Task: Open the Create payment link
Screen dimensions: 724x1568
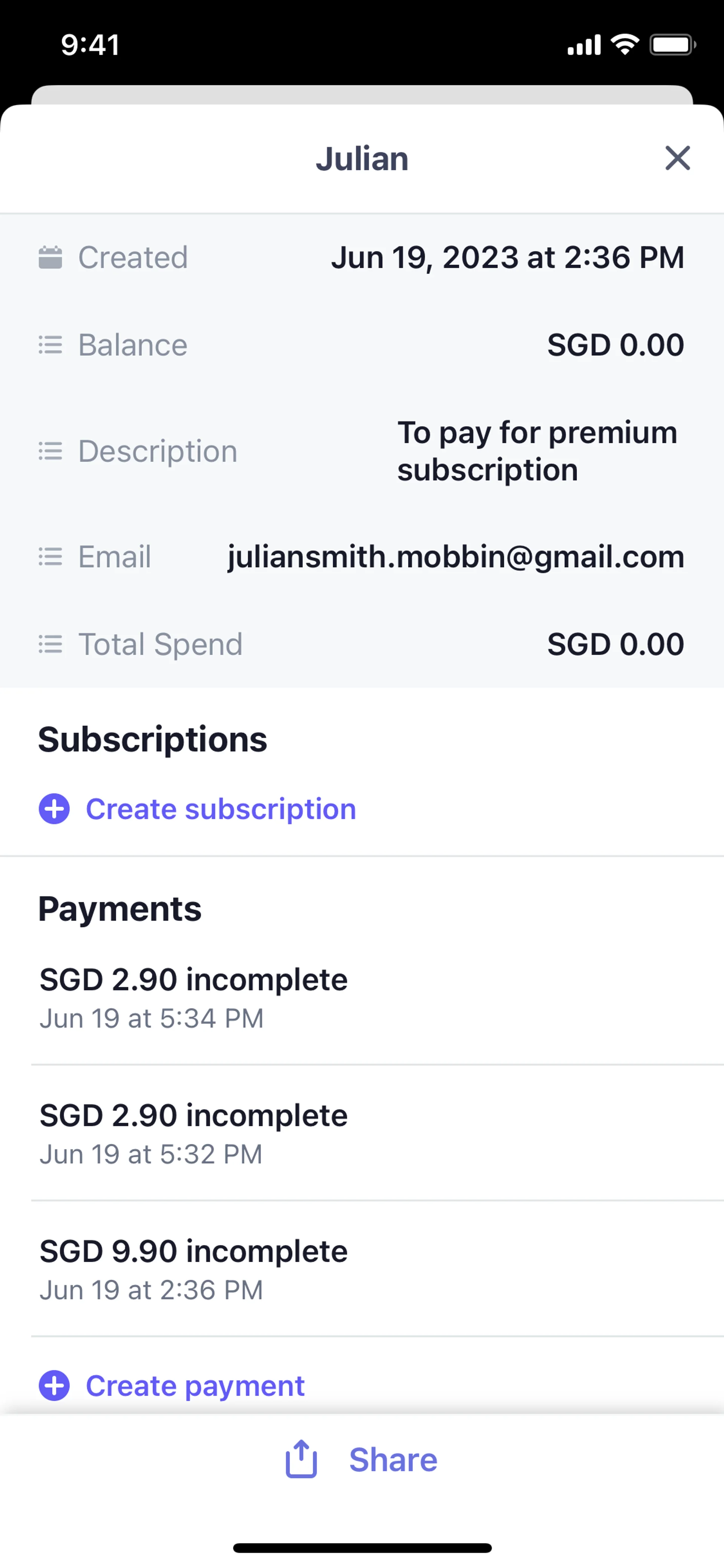Action: [x=195, y=1386]
